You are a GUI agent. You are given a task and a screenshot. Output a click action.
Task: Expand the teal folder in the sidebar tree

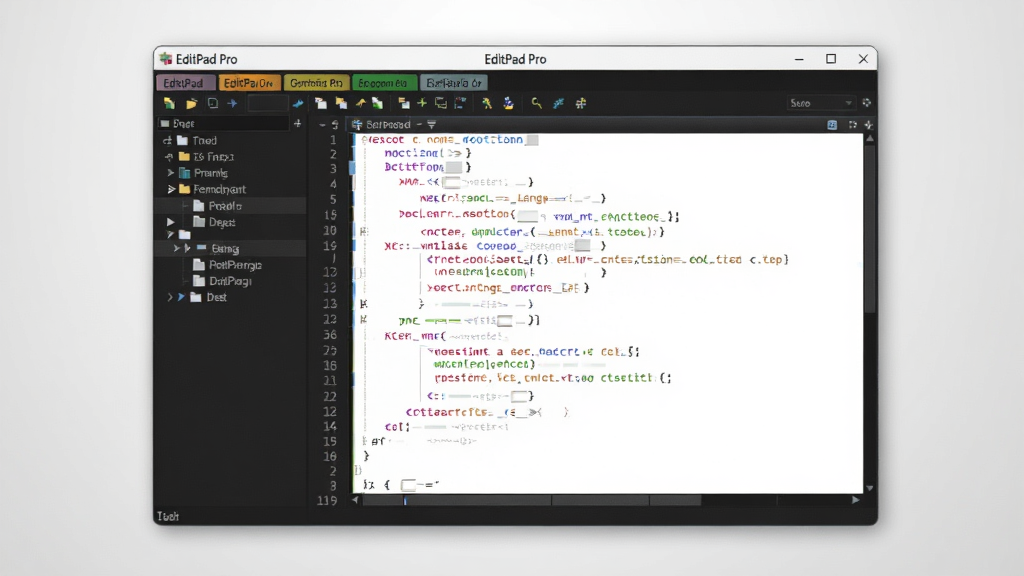[x=171, y=173]
